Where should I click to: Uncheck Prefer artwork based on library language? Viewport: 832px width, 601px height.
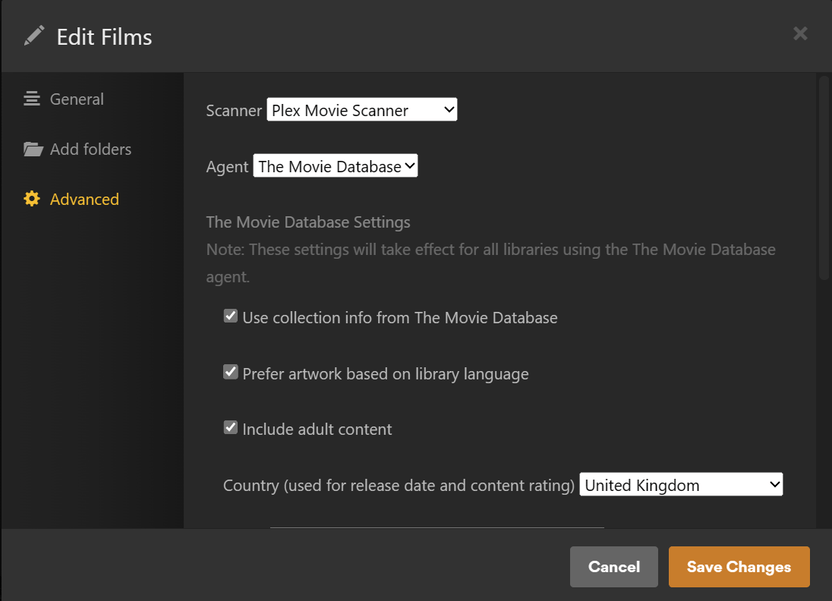(x=230, y=372)
